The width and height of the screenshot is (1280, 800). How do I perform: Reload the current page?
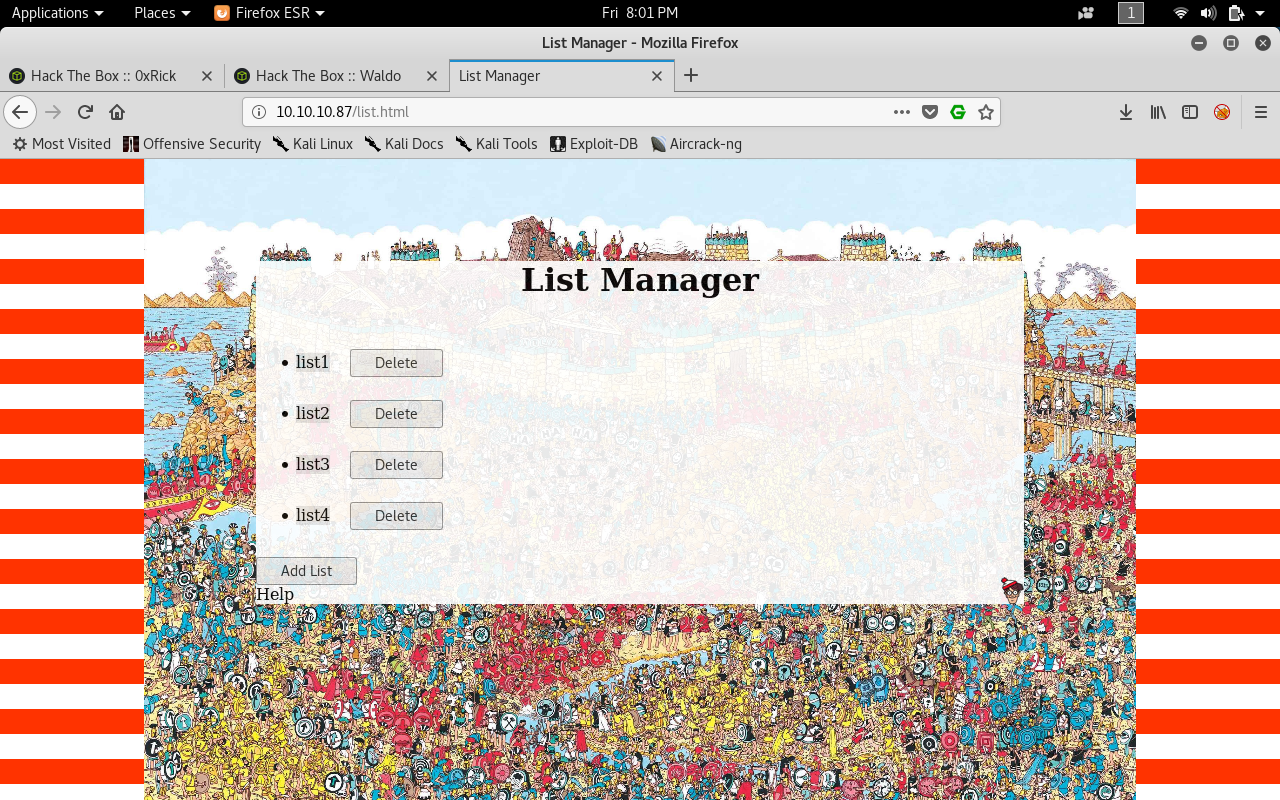[x=86, y=112]
